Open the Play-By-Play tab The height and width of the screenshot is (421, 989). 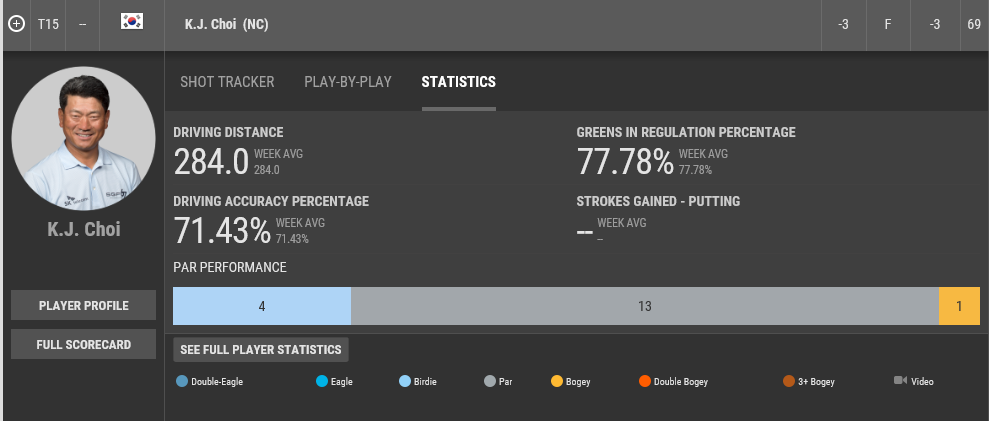(x=348, y=82)
